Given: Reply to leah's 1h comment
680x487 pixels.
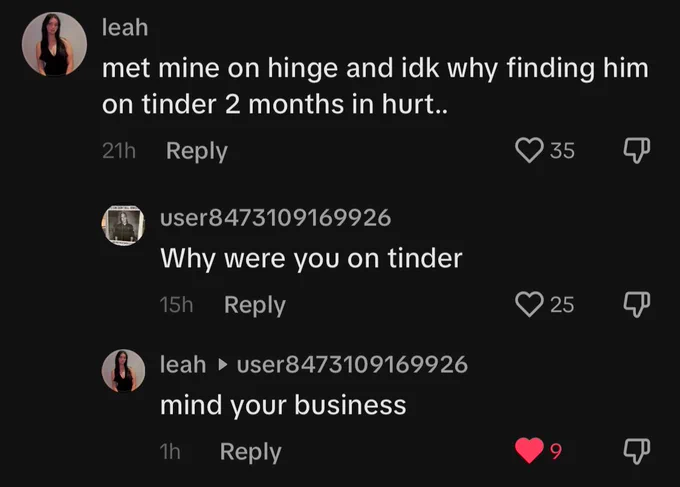Looking at the screenshot, I should click(x=251, y=452).
